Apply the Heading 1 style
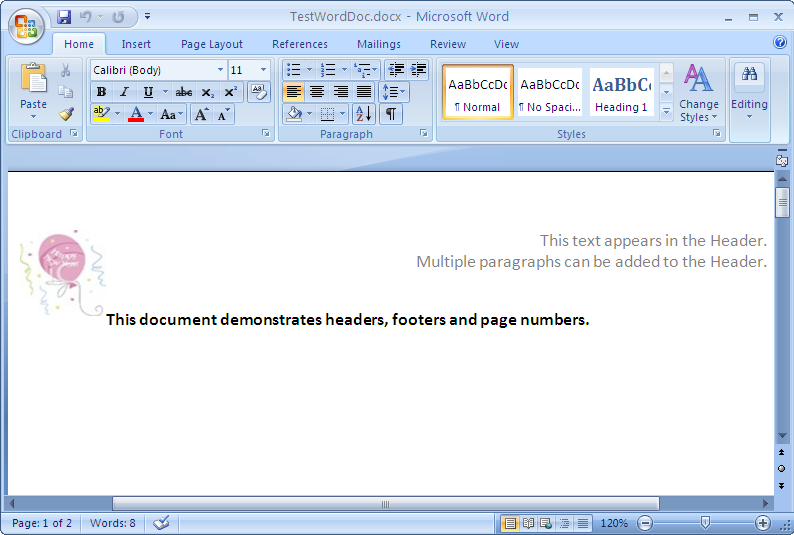 pos(621,92)
